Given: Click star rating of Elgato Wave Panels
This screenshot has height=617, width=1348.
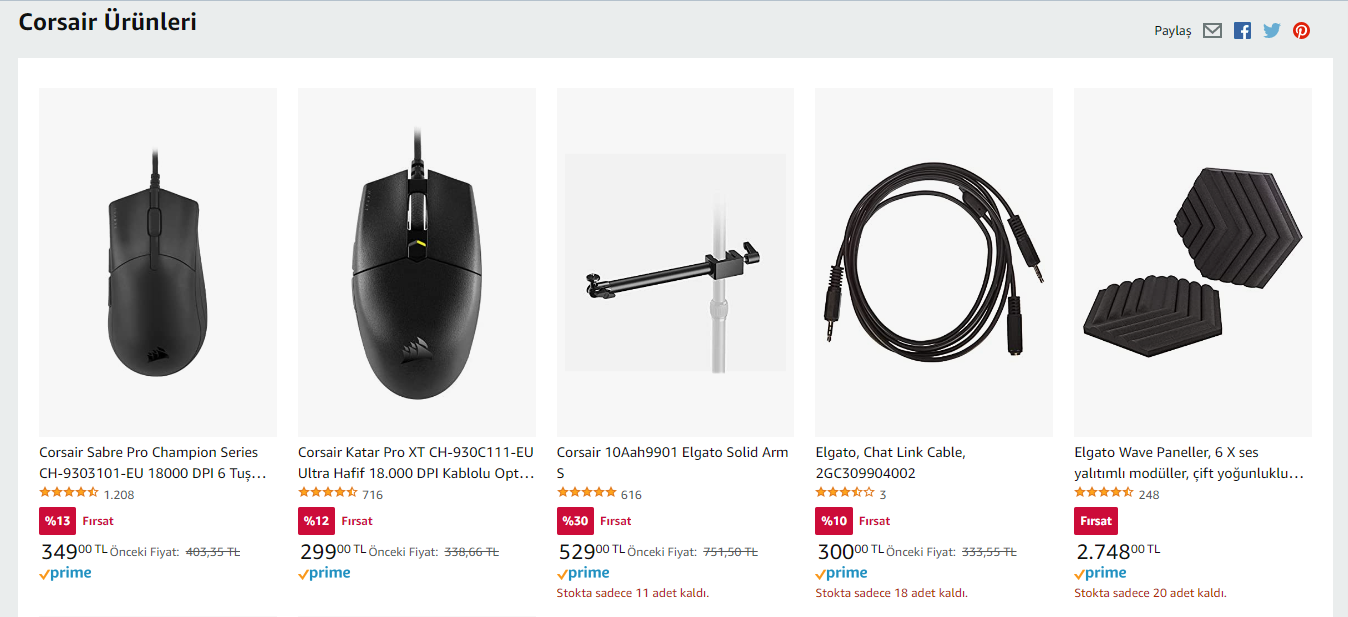Looking at the screenshot, I should 1104,493.
